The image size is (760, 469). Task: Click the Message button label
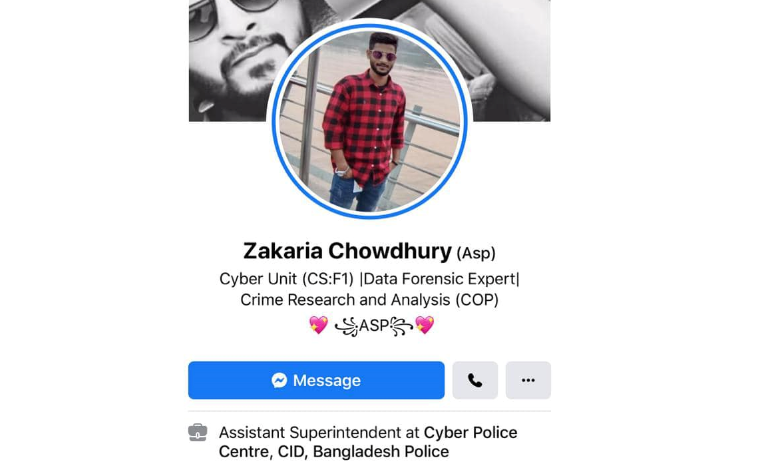pyautogui.click(x=327, y=381)
